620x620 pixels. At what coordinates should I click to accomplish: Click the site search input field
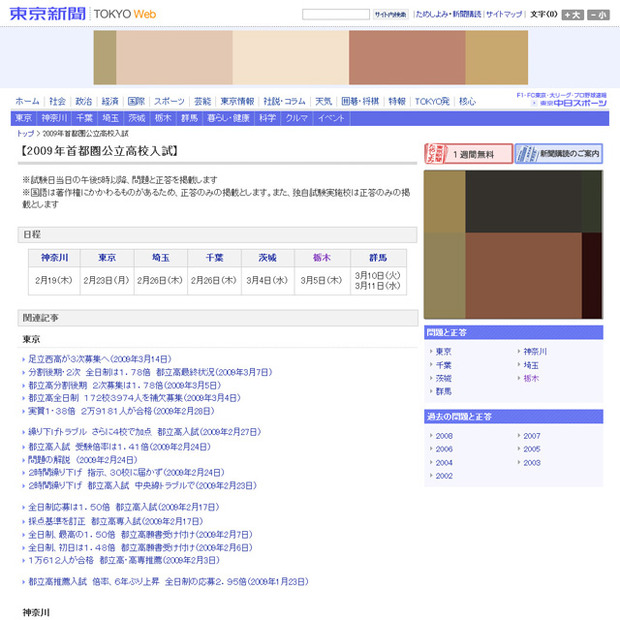(x=336, y=15)
